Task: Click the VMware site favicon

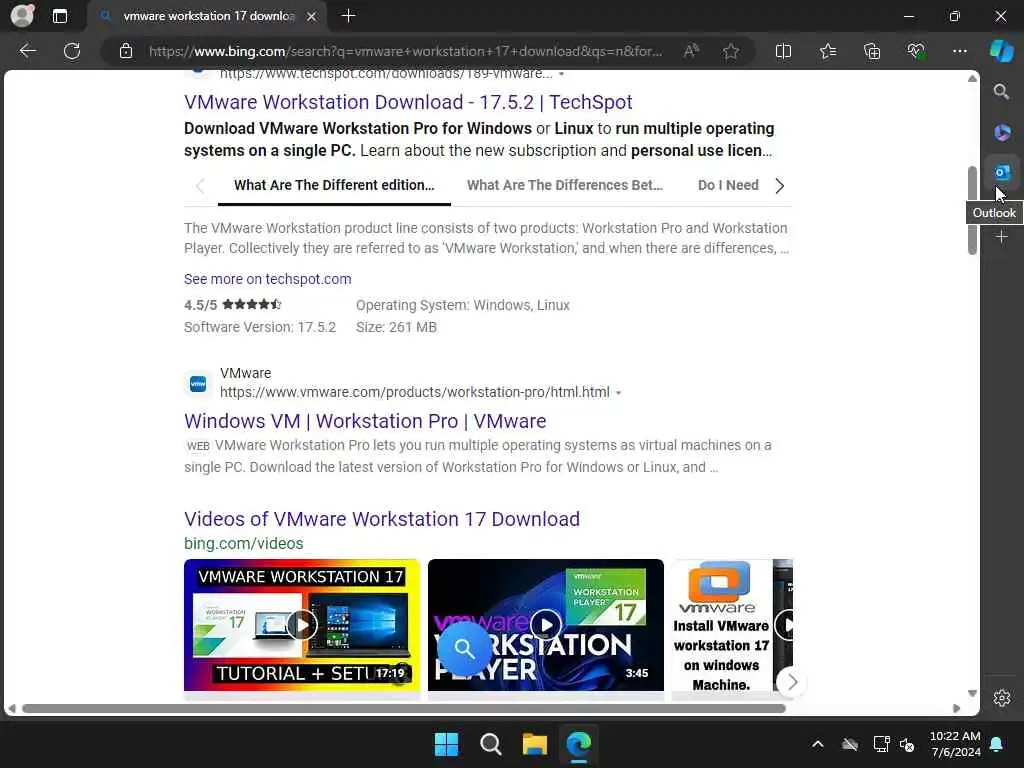Action: [198, 384]
